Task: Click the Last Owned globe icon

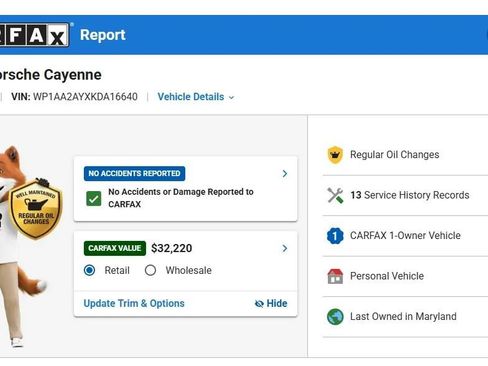Action: click(x=335, y=317)
